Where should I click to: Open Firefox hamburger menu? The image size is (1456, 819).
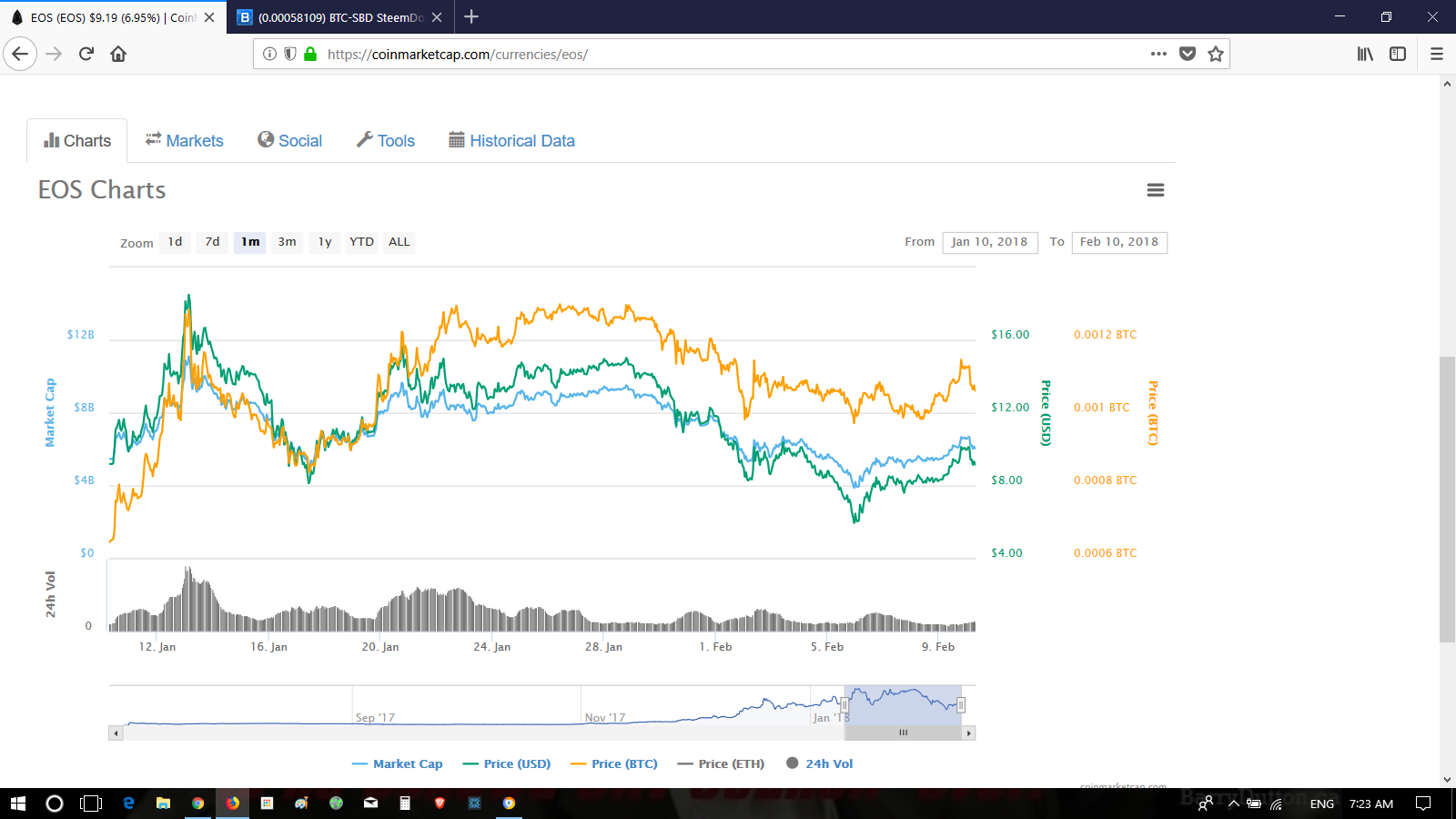point(1437,54)
